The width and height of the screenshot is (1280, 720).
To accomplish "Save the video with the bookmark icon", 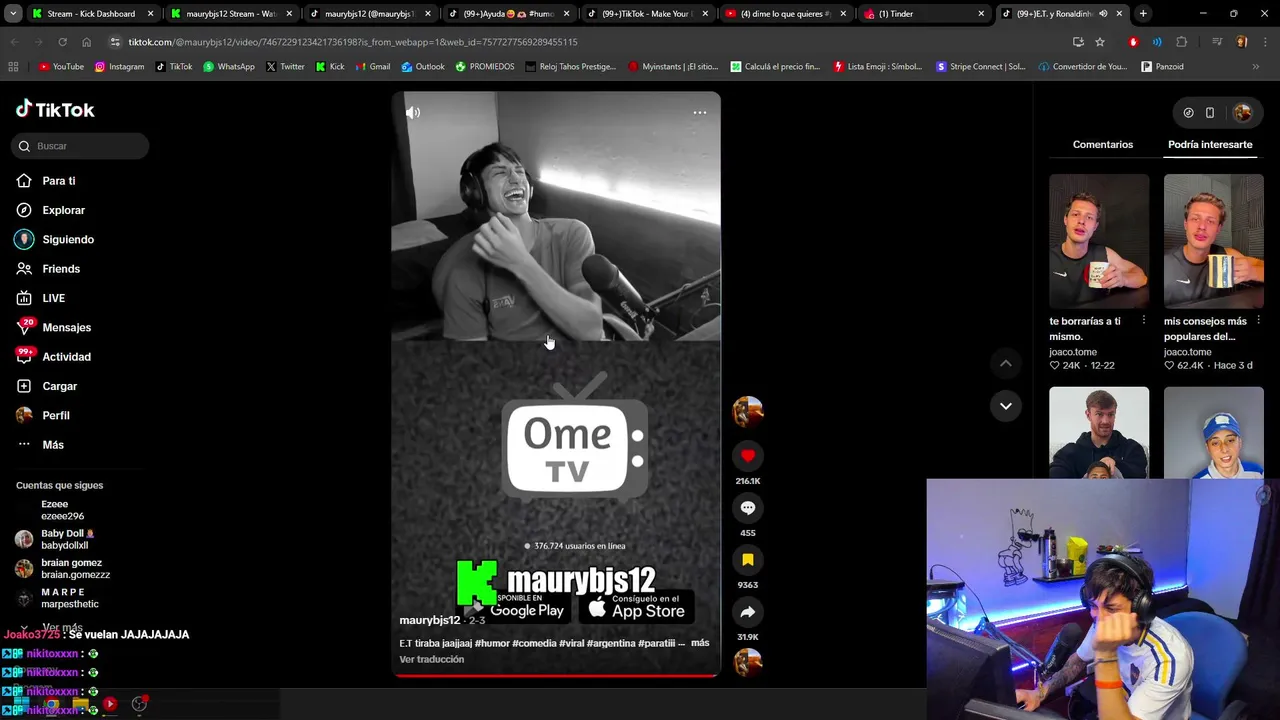I will click(747, 560).
